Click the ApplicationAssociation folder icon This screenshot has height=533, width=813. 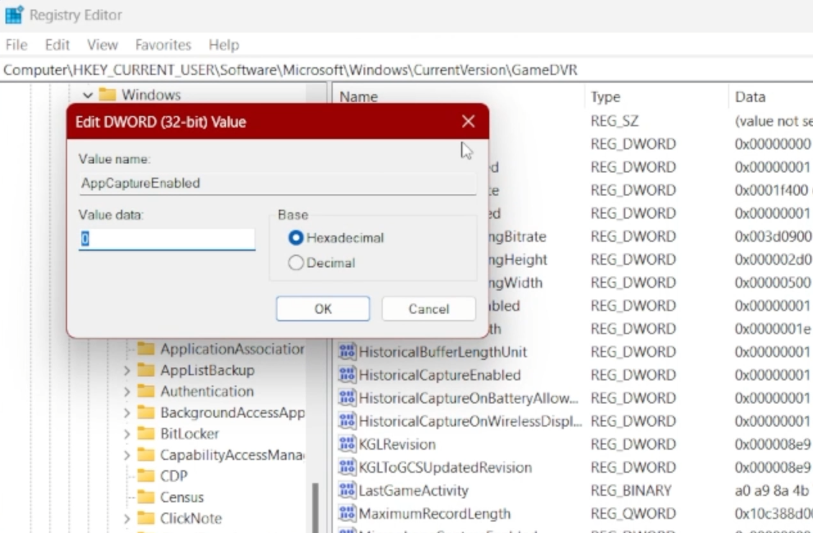click(x=146, y=348)
